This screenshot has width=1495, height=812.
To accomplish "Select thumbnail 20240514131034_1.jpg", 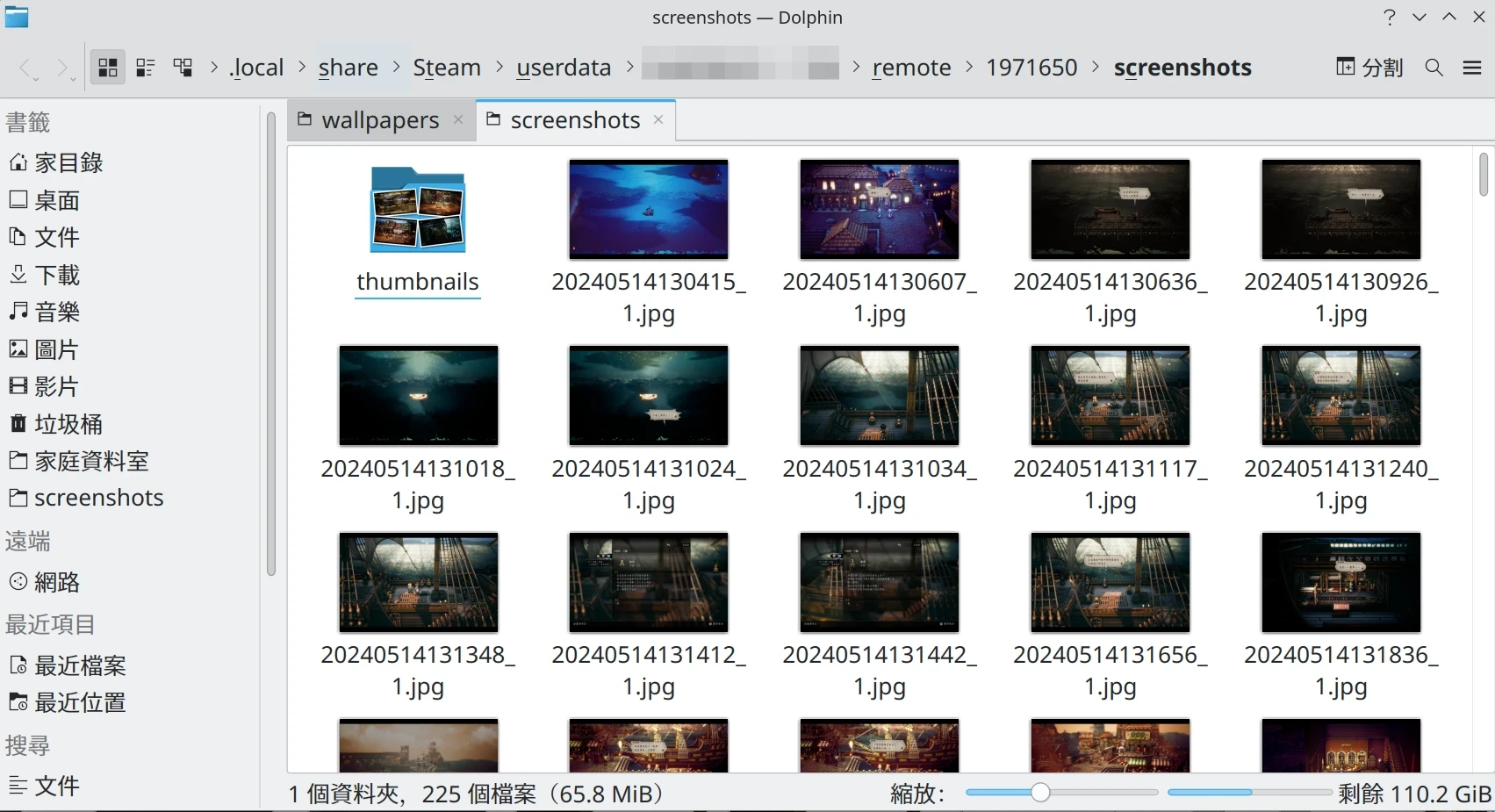I will point(880,396).
